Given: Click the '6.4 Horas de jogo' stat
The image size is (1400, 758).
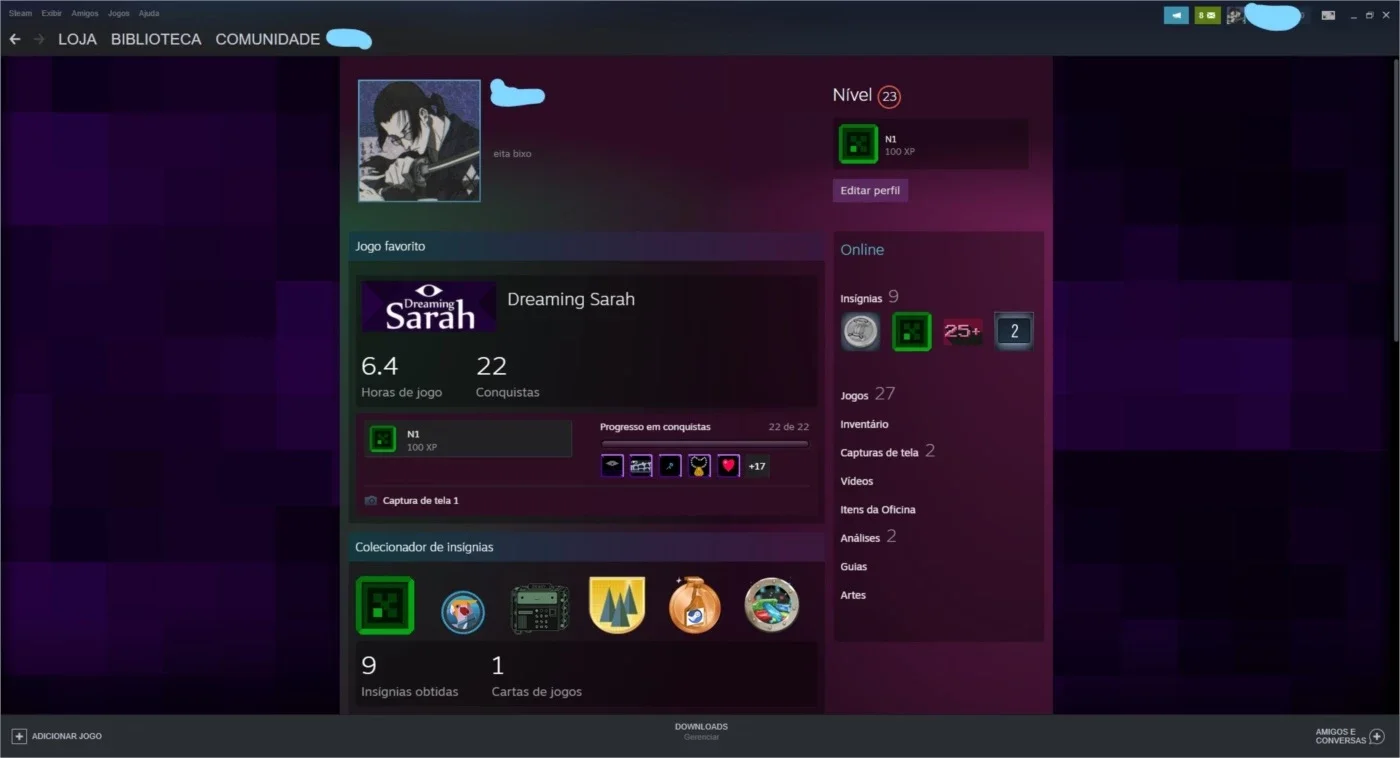Looking at the screenshot, I should pyautogui.click(x=401, y=376).
